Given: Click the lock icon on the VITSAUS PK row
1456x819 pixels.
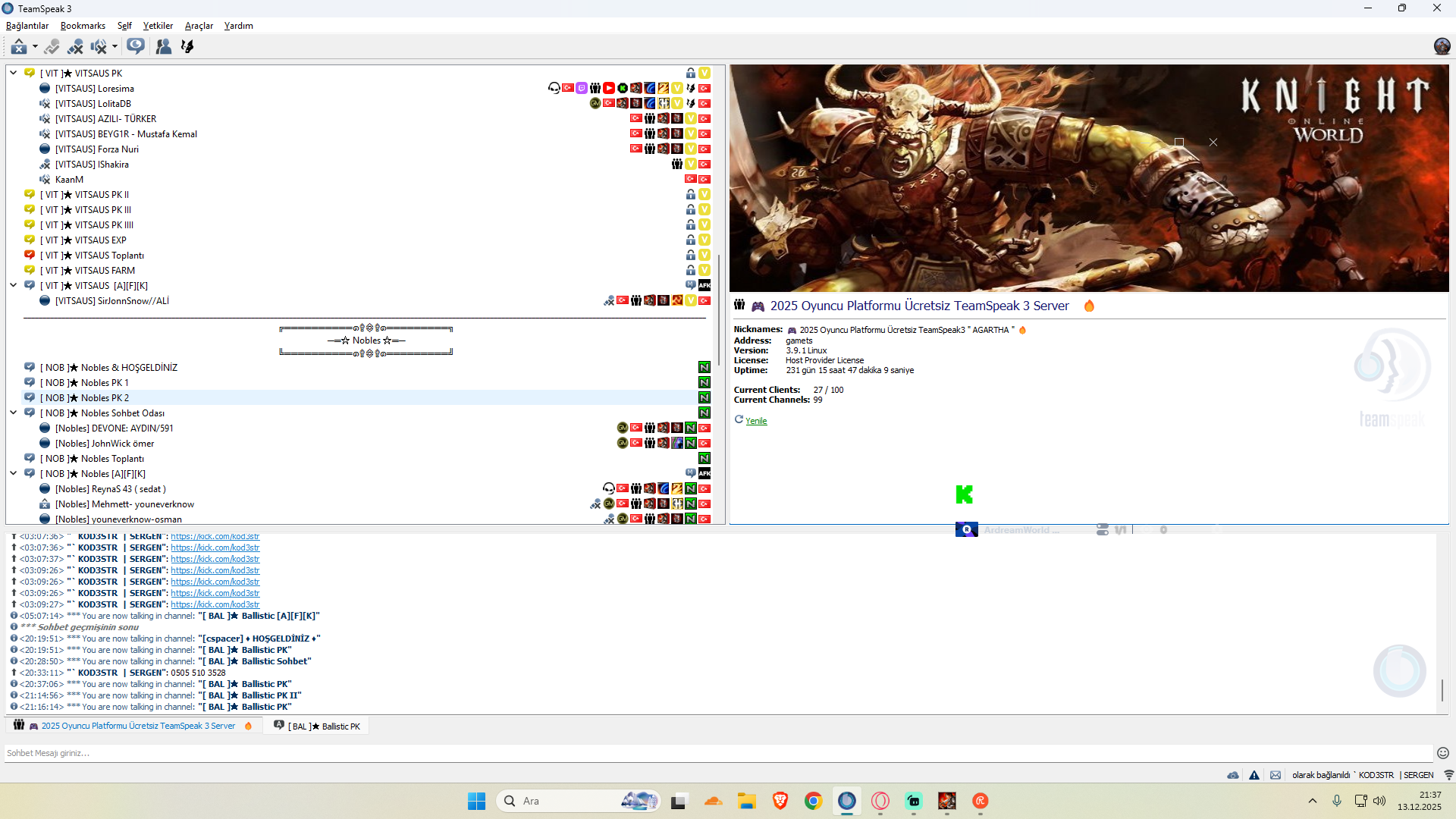Looking at the screenshot, I should 691,74.
